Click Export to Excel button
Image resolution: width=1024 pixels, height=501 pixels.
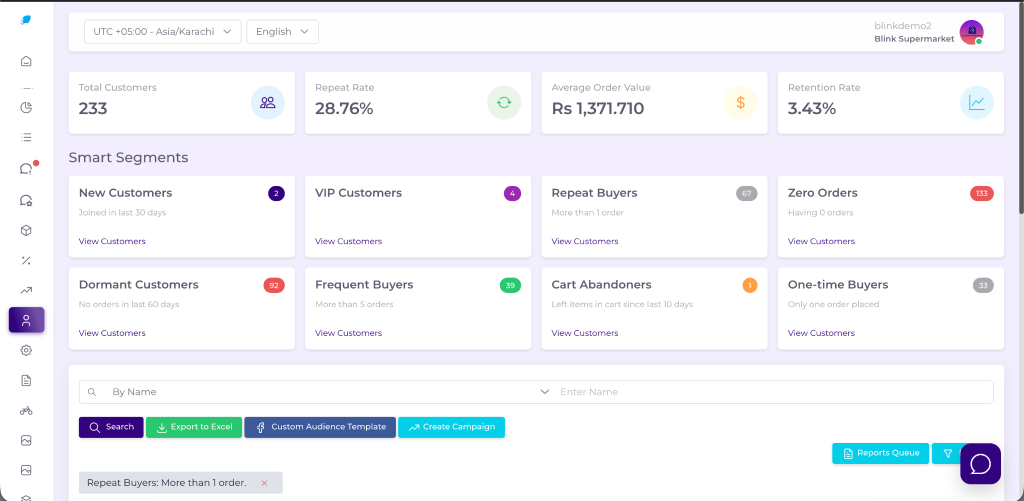(x=193, y=427)
